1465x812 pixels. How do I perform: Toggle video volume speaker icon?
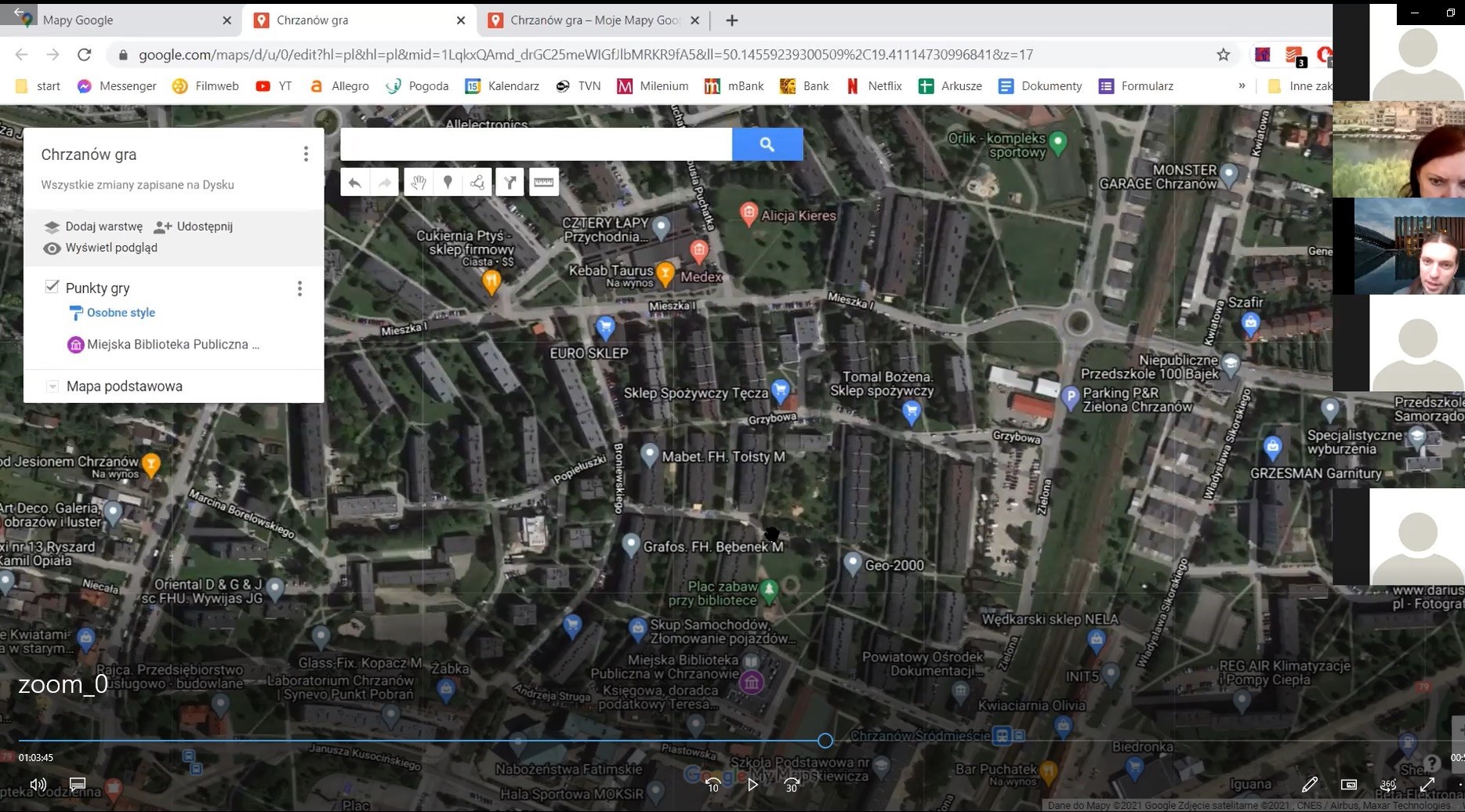click(x=38, y=784)
